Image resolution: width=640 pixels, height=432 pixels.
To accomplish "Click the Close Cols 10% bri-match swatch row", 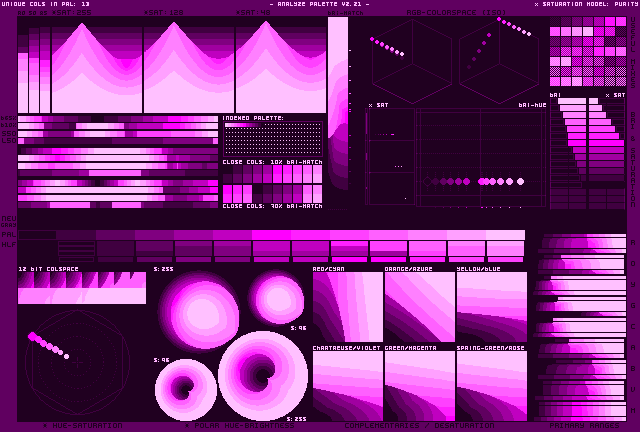I will coord(272,174).
